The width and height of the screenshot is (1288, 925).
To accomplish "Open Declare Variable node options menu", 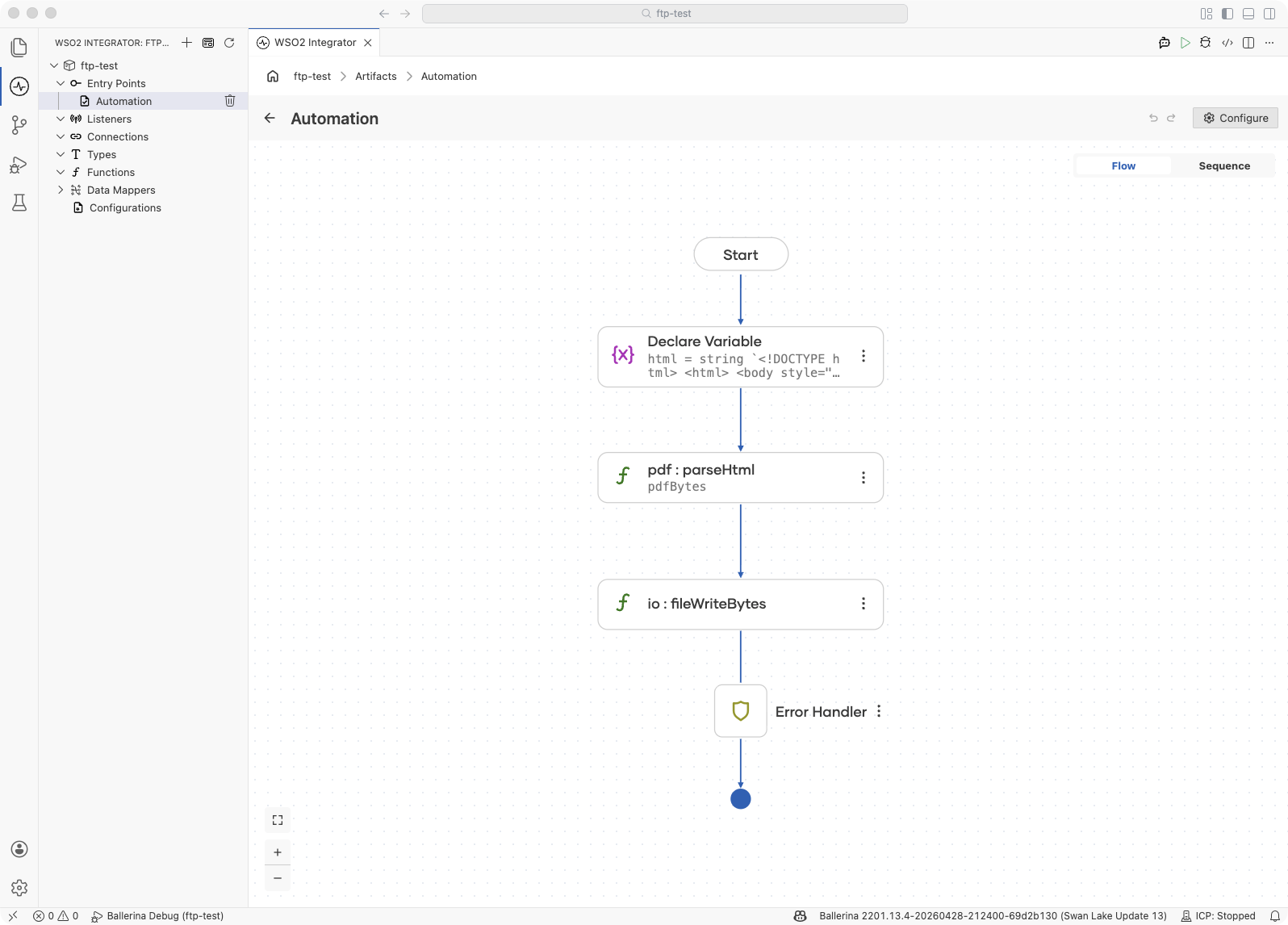I will (x=864, y=356).
